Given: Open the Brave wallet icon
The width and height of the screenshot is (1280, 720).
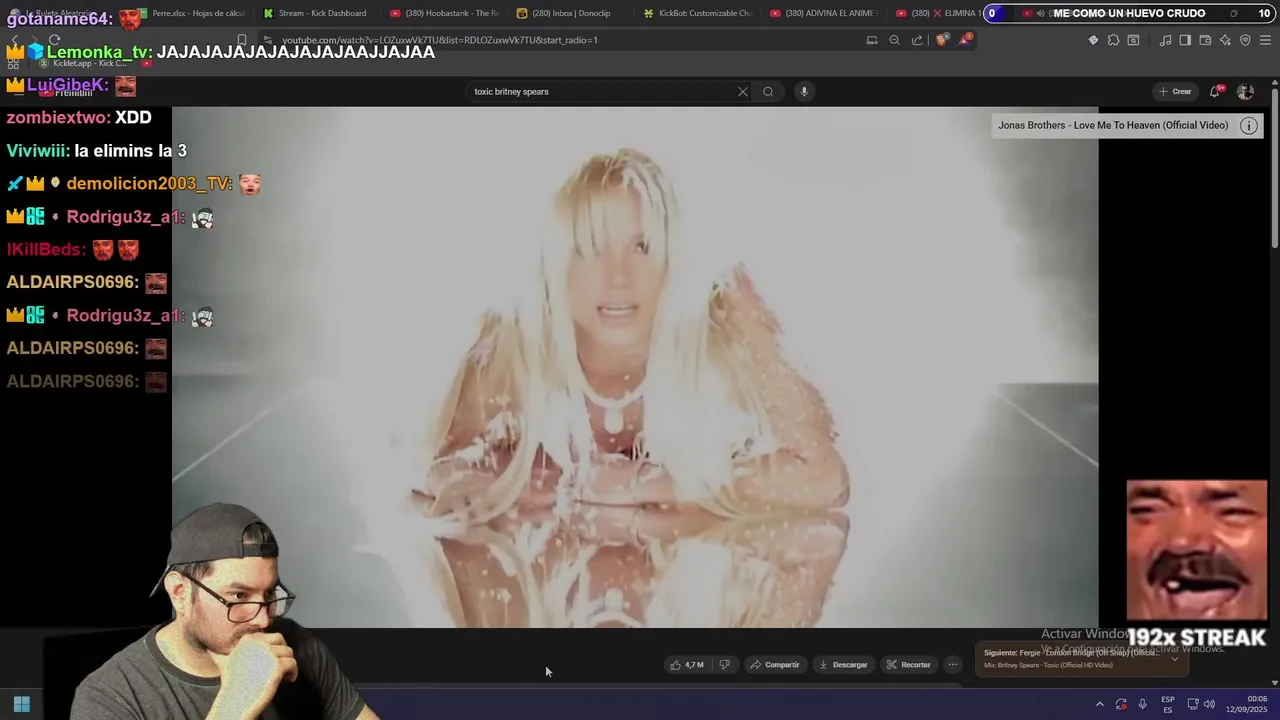Looking at the screenshot, I should tap(1205, 40).
